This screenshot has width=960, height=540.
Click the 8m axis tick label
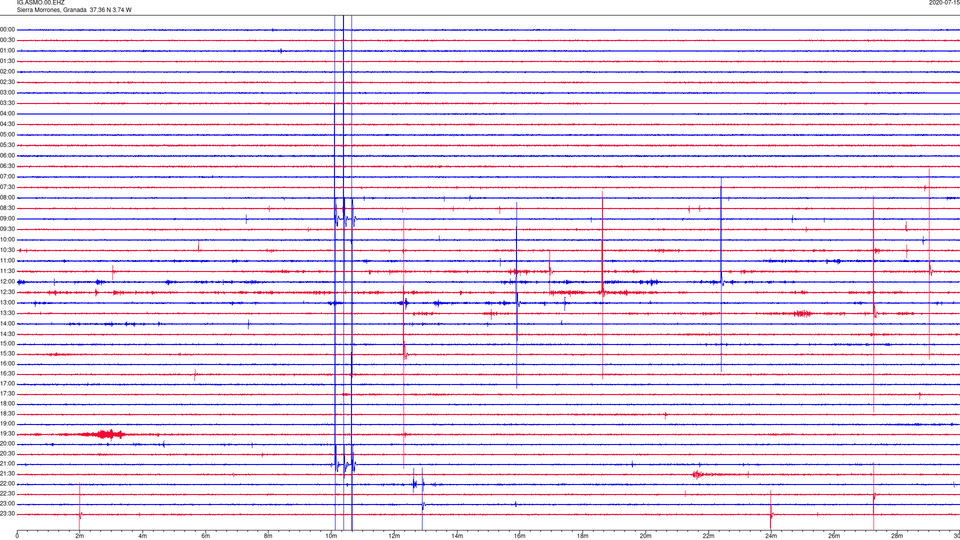(x=268, y=536)
